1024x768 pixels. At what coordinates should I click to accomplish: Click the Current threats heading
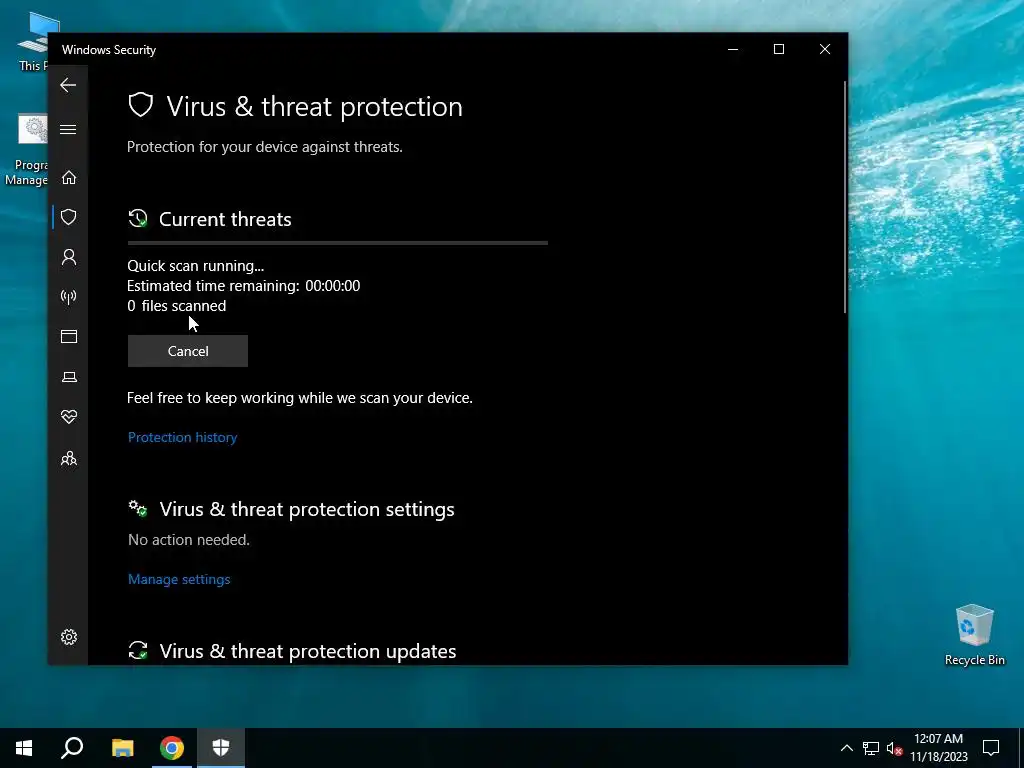tap(225, 219)
